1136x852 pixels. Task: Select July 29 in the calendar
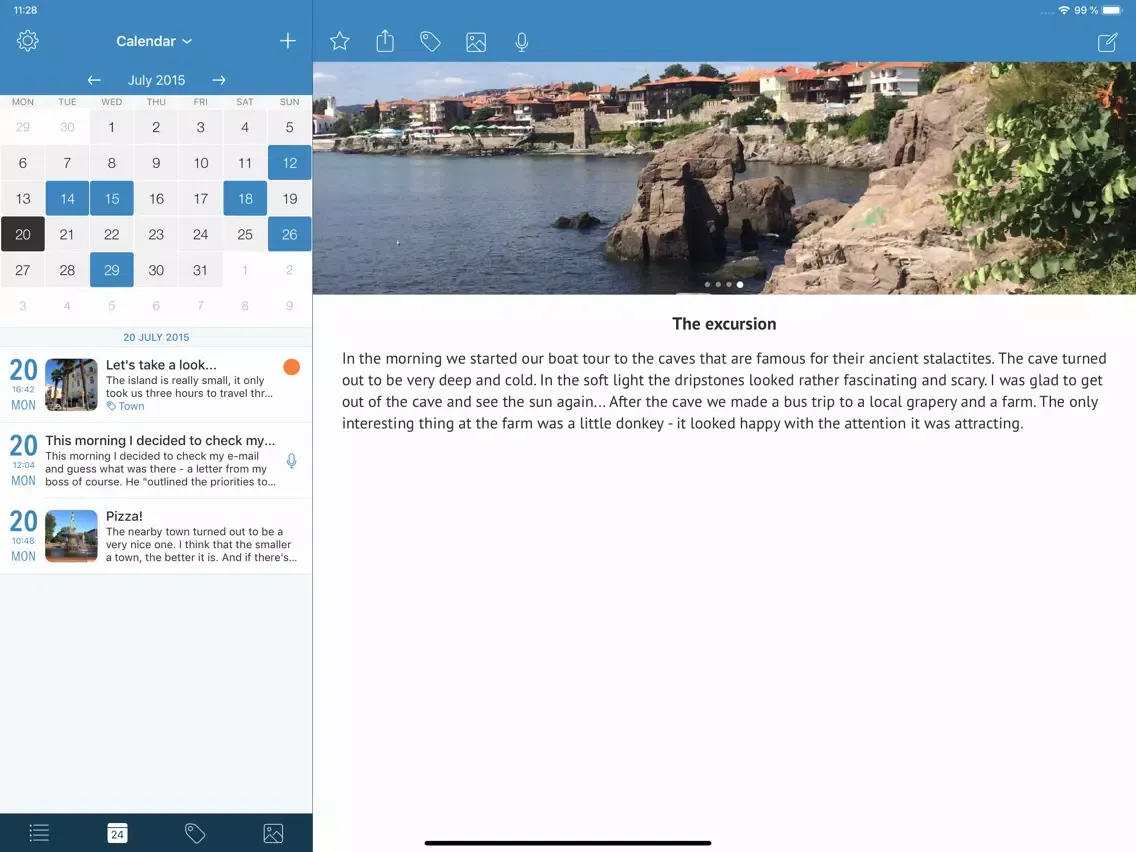(x=112, y=270)
